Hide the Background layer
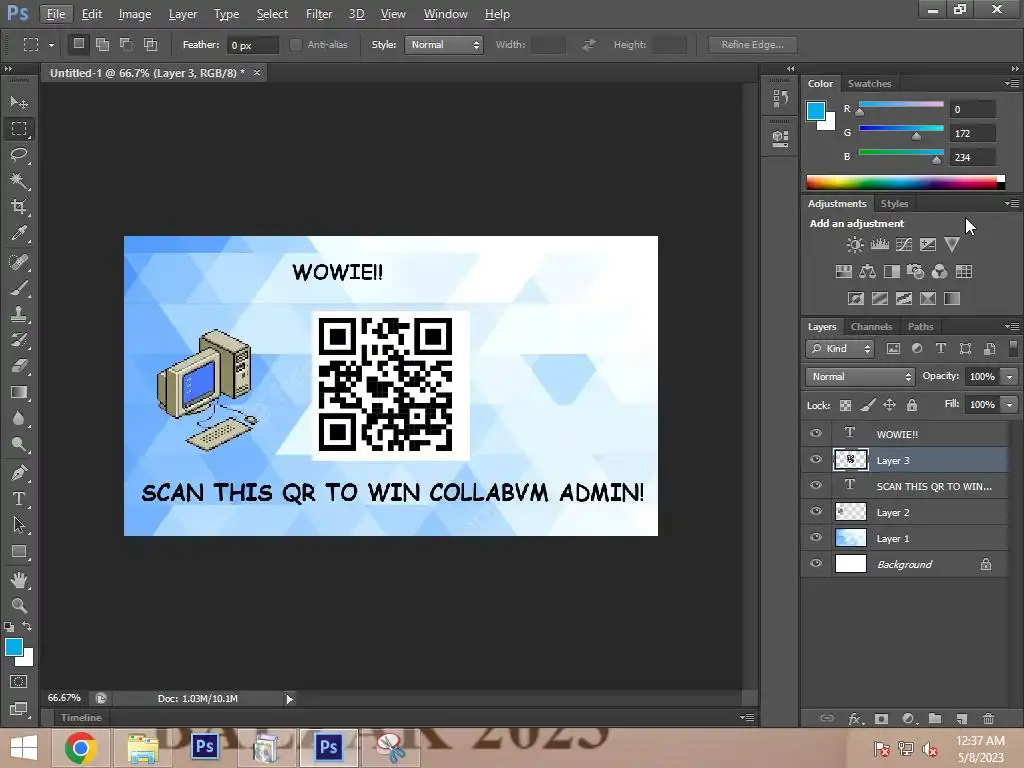 (x=816, y=564)
